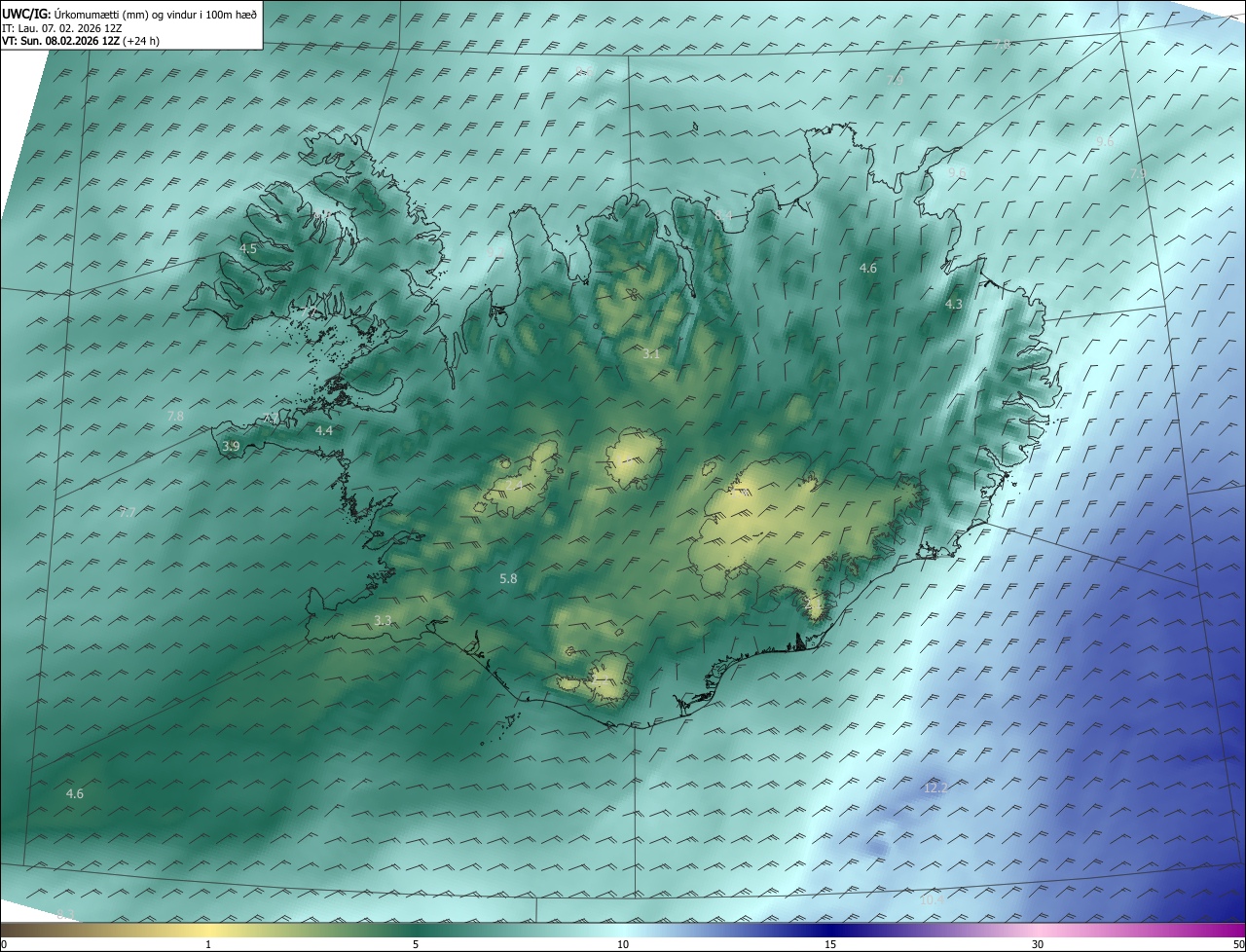Click the '(+24 h)' forecast offset text
The height and width of the screenshot is (952, 1246).
click(x=142, y=41)
